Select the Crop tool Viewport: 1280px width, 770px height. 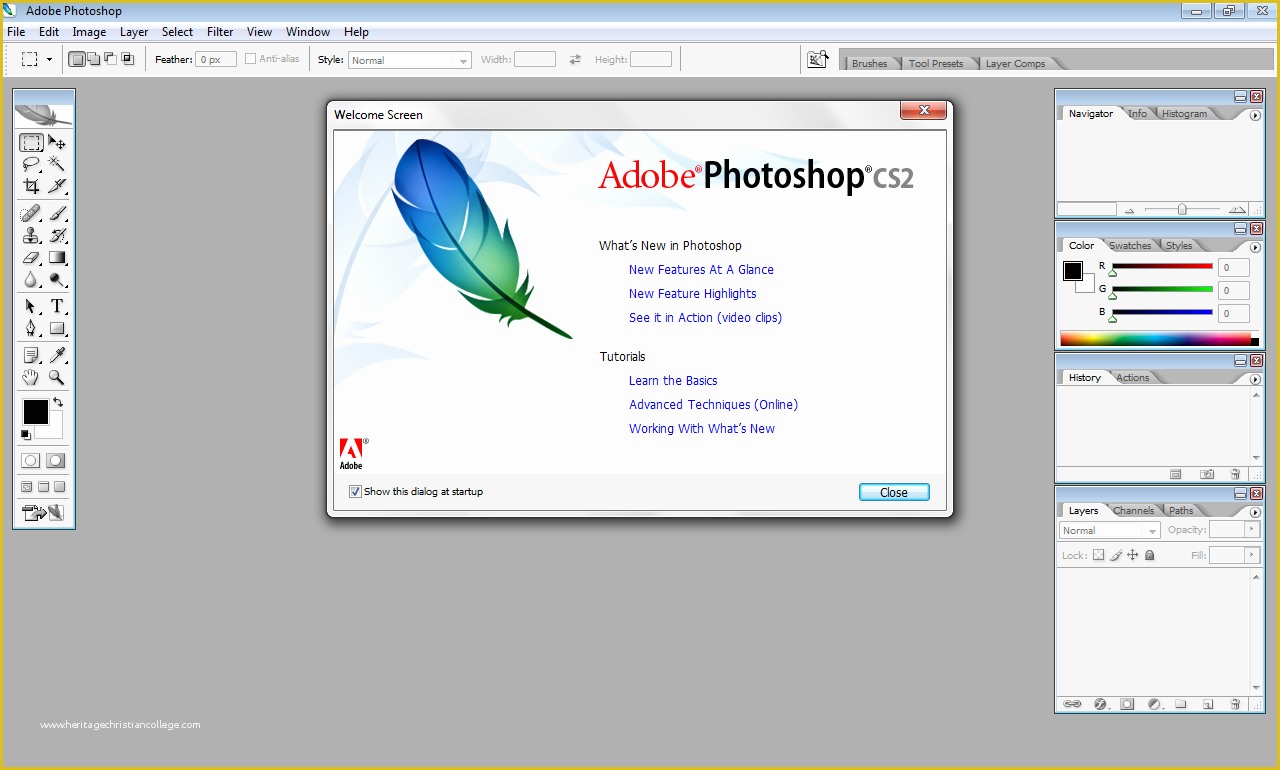point(31,186)
